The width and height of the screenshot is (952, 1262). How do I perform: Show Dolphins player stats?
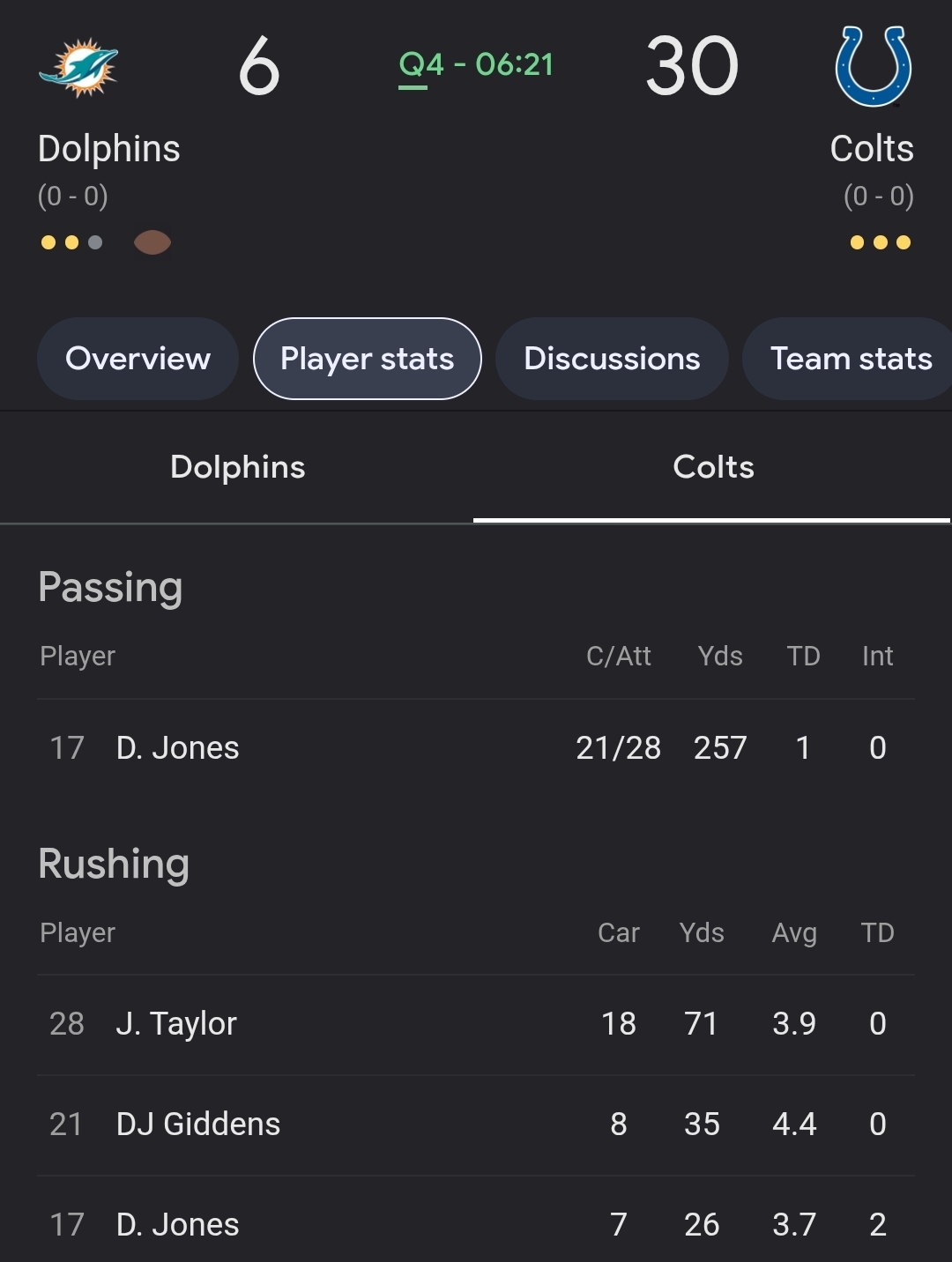[237, 467]
